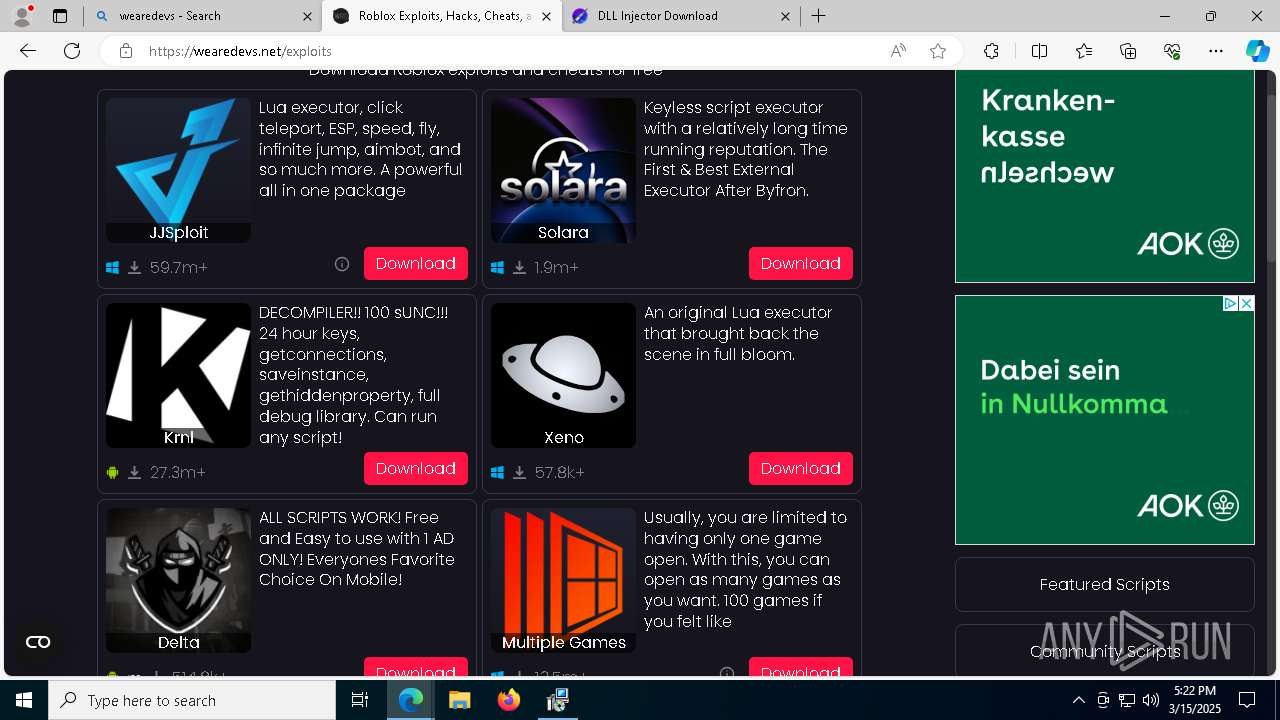Screen dimensions: 1280x720
Task: Click the Windows platform icon under Xeno
Action: pyautogui.click(x=498, y=473)
